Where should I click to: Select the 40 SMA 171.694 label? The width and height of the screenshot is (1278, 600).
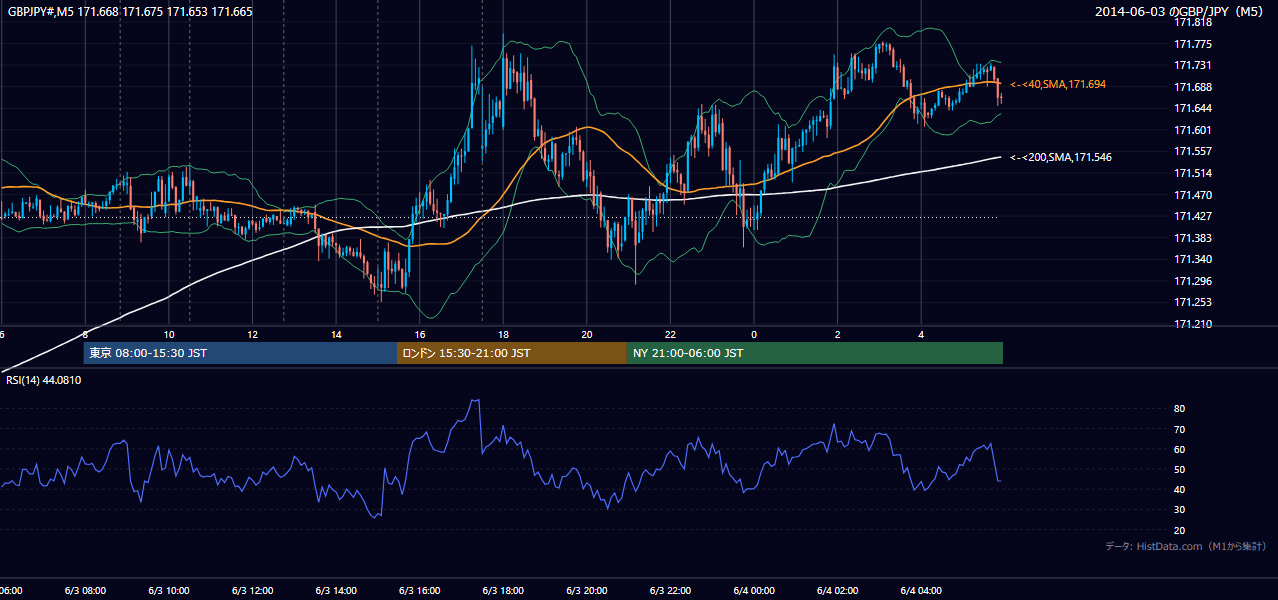(x=1058, y=85)
